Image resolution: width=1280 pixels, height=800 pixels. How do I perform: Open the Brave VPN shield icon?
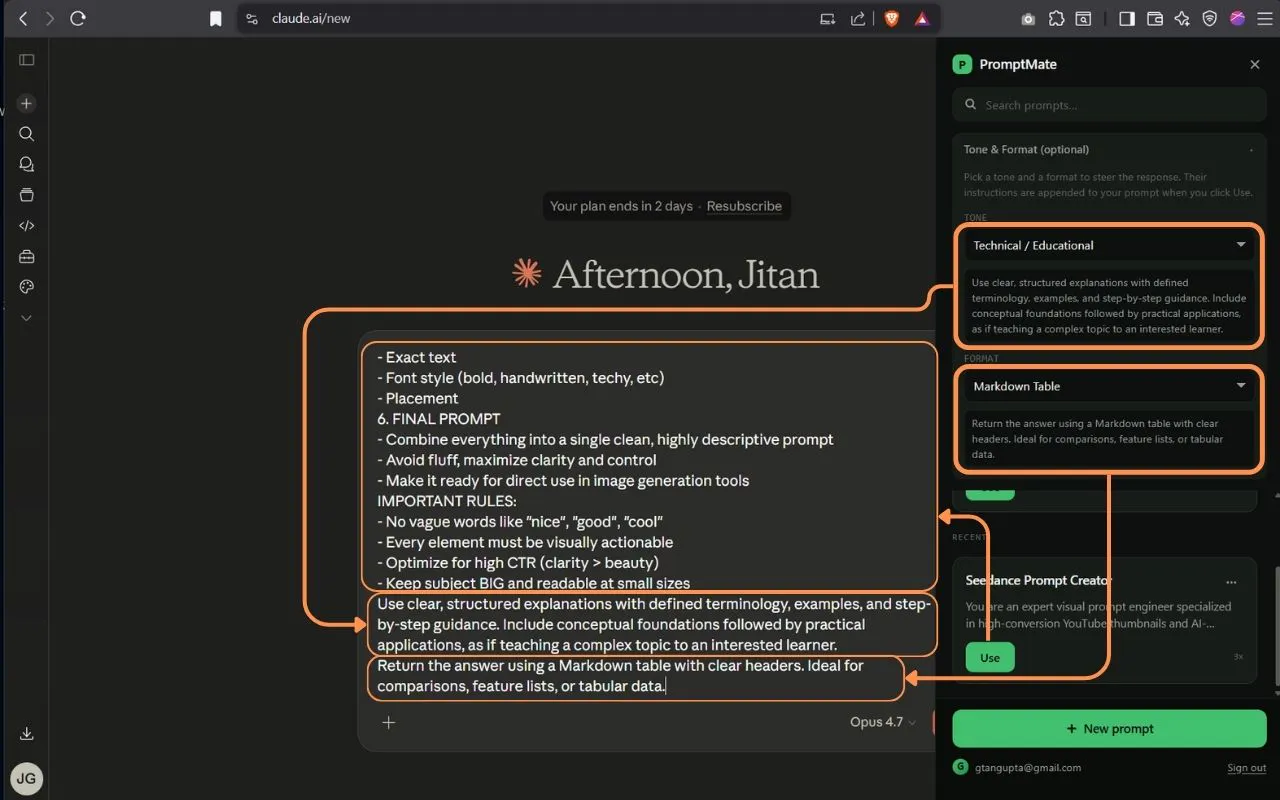pyautogui.click(x=1210, y=18)
